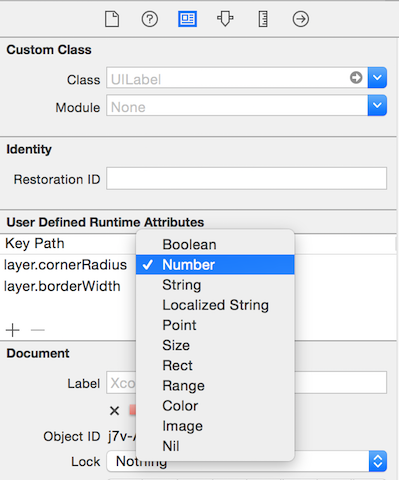Open the File inspector tab
399x480 pixels.
coord(112,19)
